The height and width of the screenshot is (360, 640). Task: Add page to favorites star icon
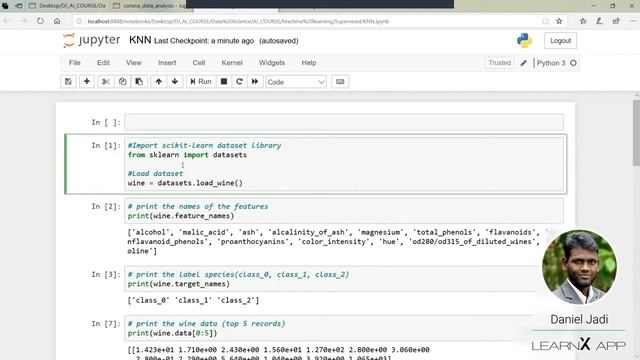[559, 21]
